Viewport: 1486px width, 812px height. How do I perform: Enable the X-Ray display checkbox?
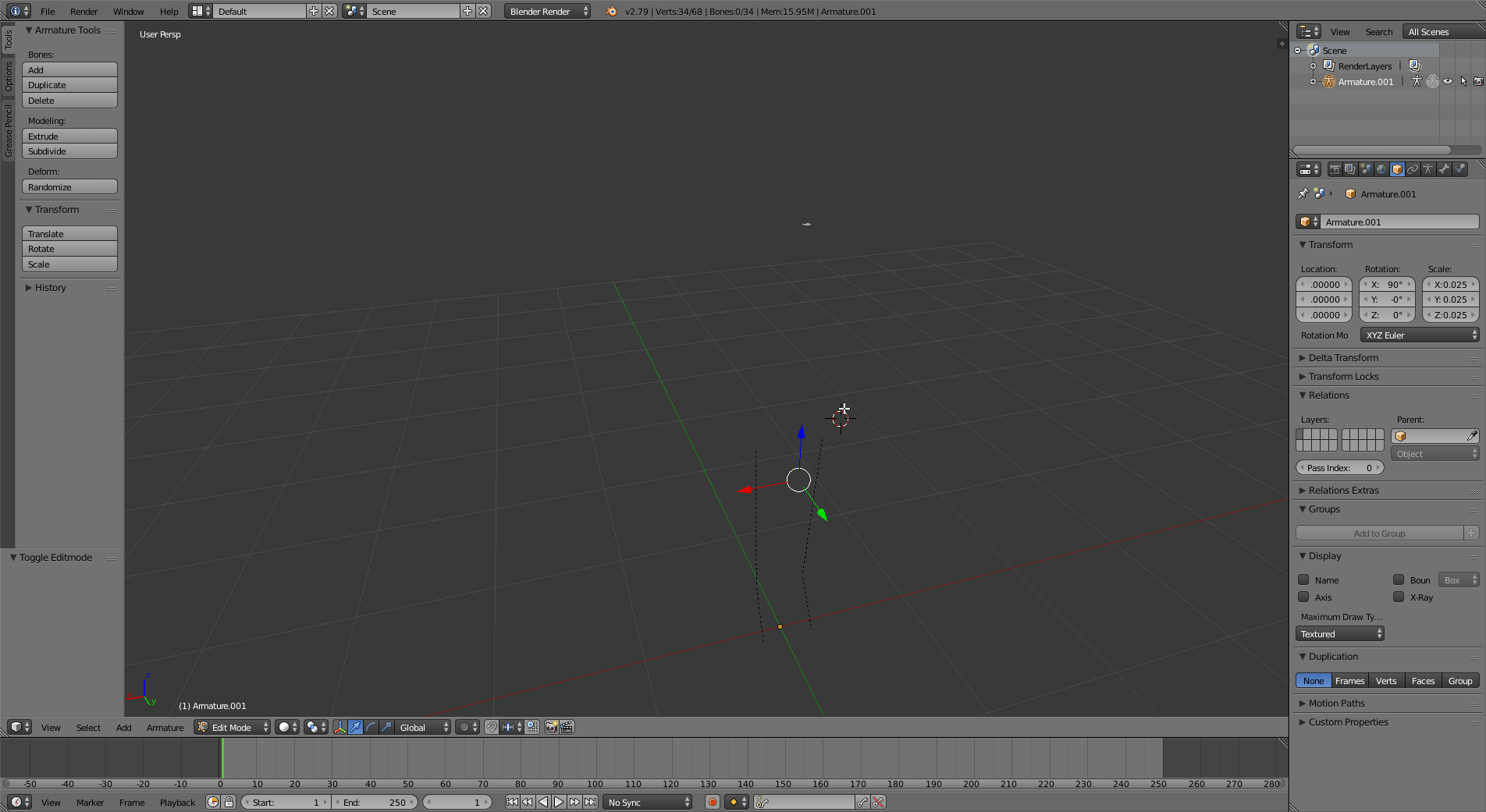click(x=1399, y=597)
